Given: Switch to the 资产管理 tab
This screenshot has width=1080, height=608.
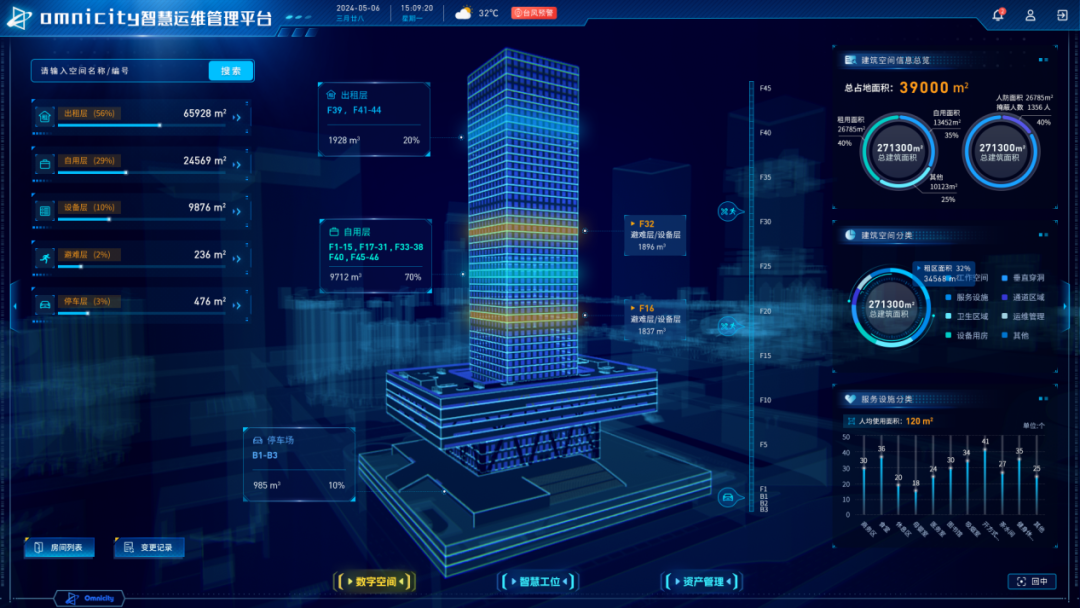Looking at the screenshot, I should pos(700,582).
